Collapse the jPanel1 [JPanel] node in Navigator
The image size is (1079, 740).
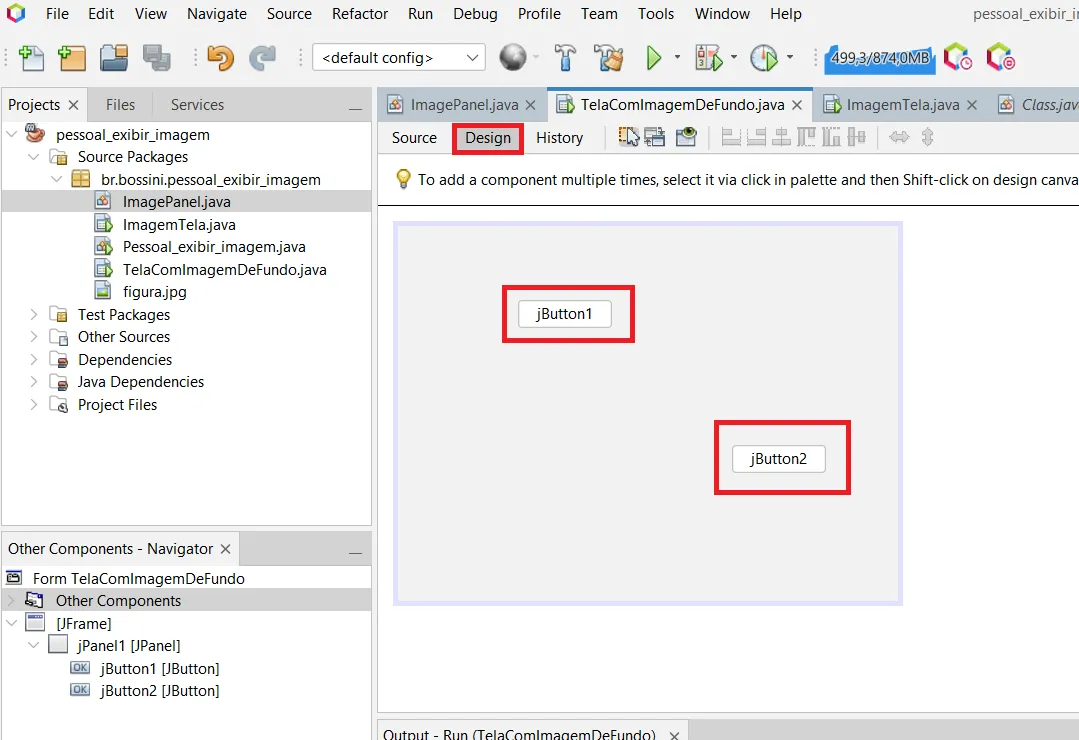point(33,646)
